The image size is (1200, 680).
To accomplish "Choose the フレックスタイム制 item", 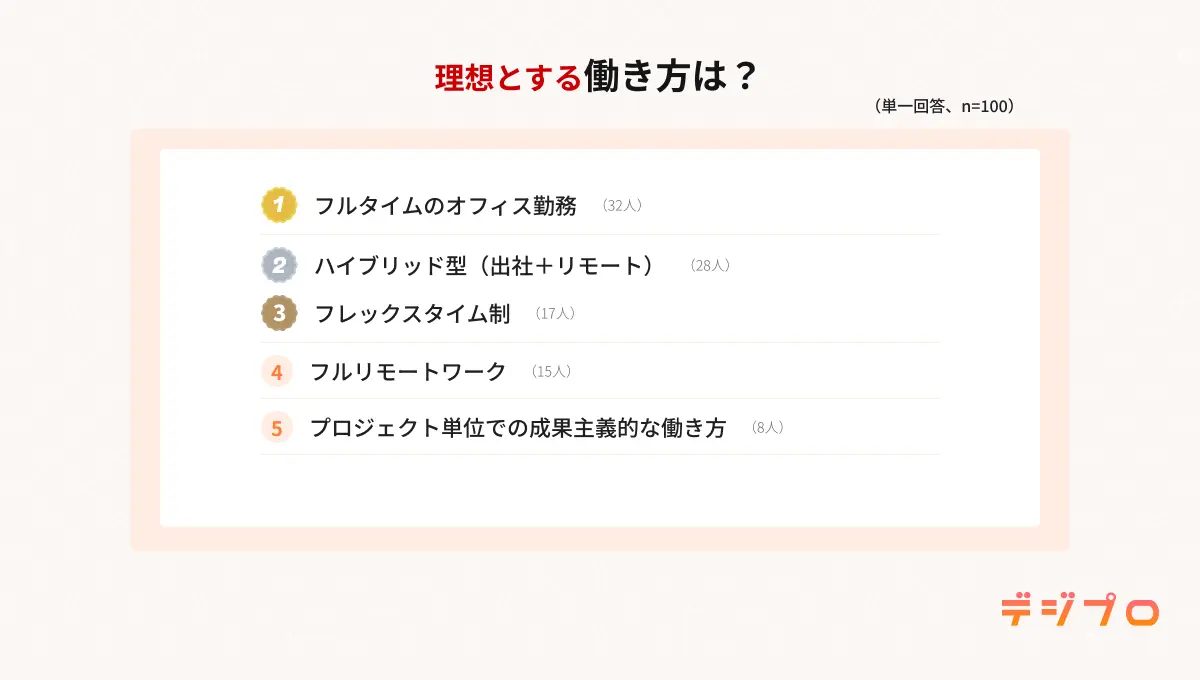I will tap(412, 313).
